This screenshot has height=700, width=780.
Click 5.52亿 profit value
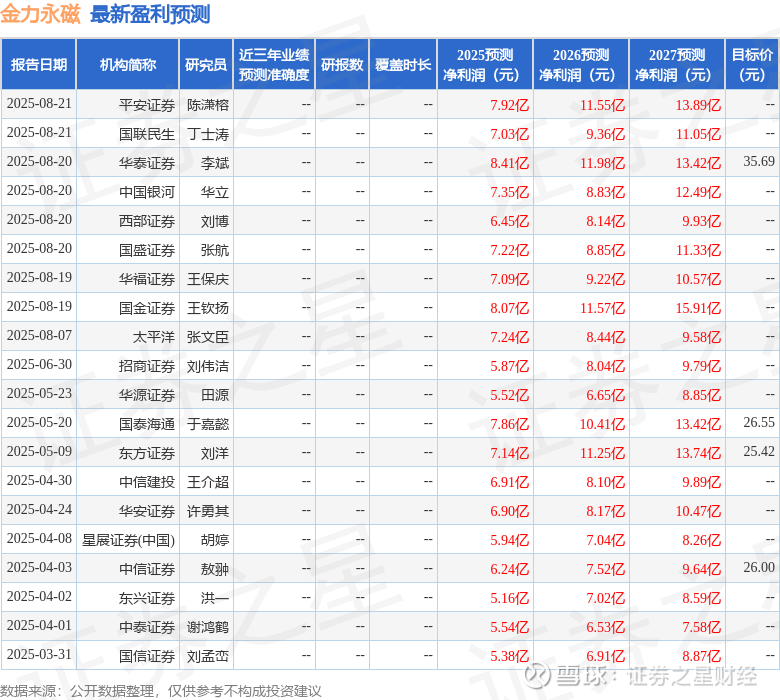pos(509,395)
